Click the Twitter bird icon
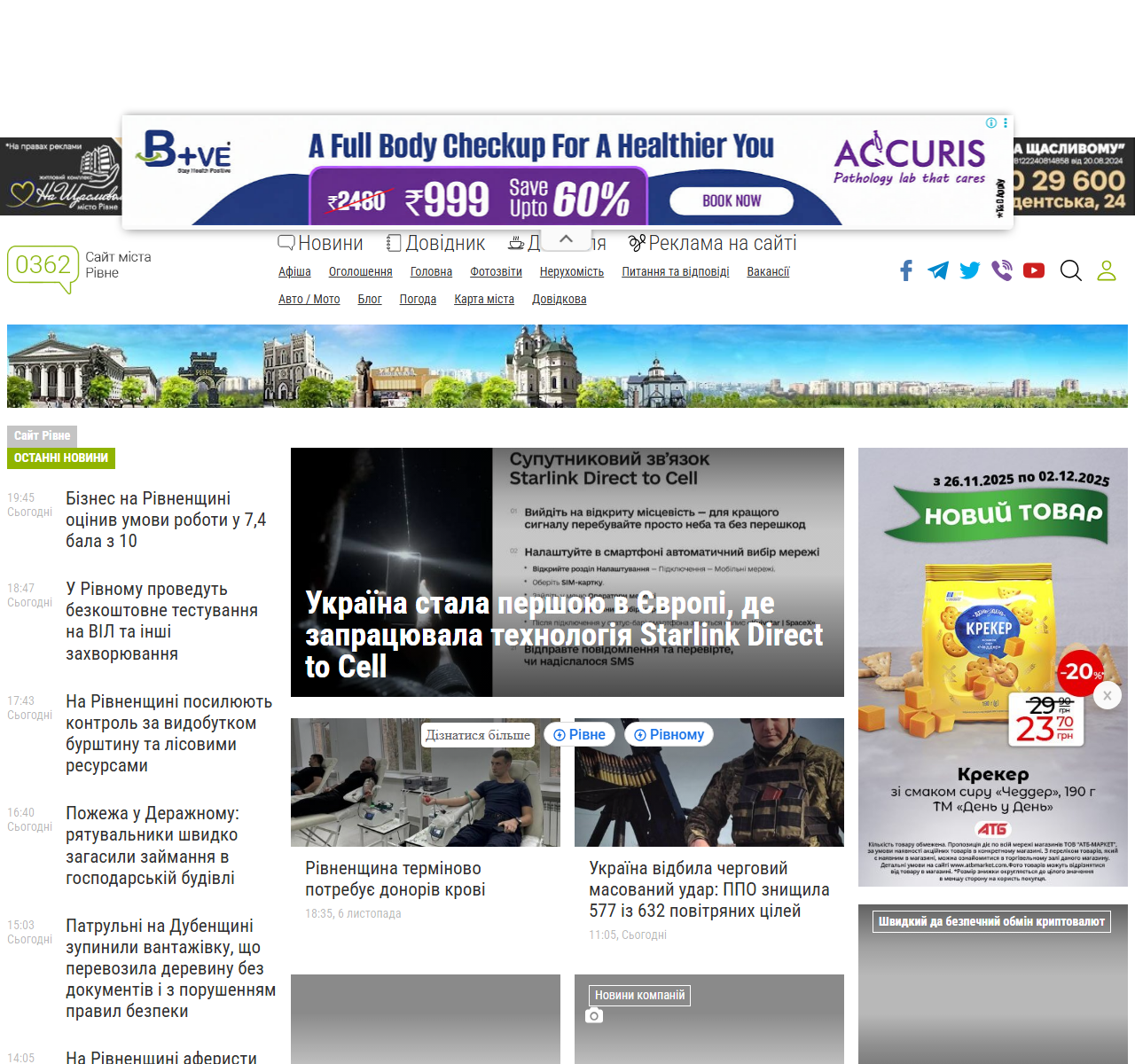Screen dimensions: 1135x1064 click(x=970, y=270)
